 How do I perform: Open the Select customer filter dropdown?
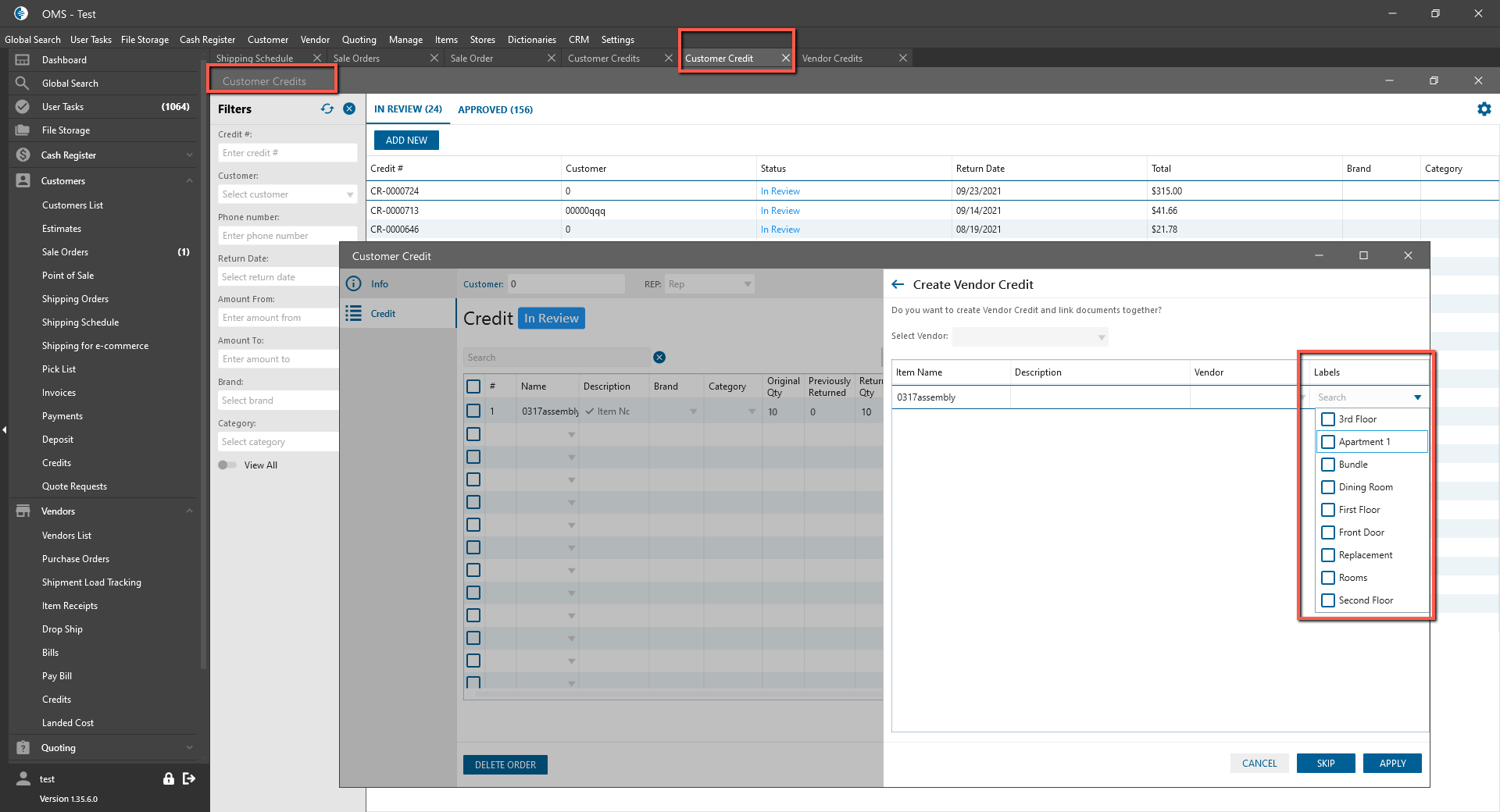coord(287,194)
